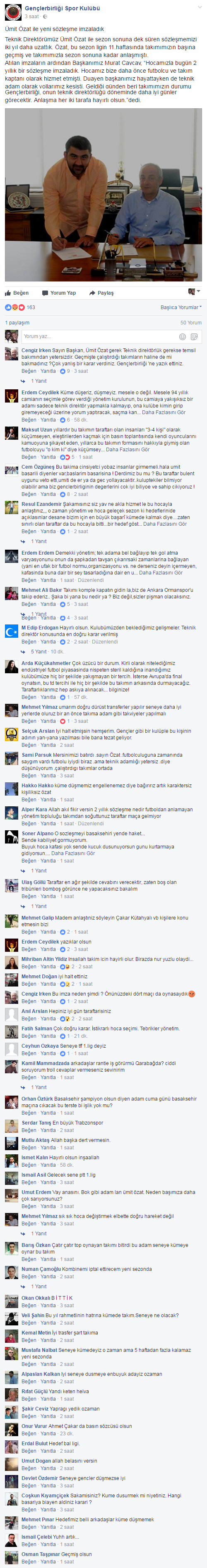
Task: Open the emoji picker in the comment box
Action: [x=182, y=336]
